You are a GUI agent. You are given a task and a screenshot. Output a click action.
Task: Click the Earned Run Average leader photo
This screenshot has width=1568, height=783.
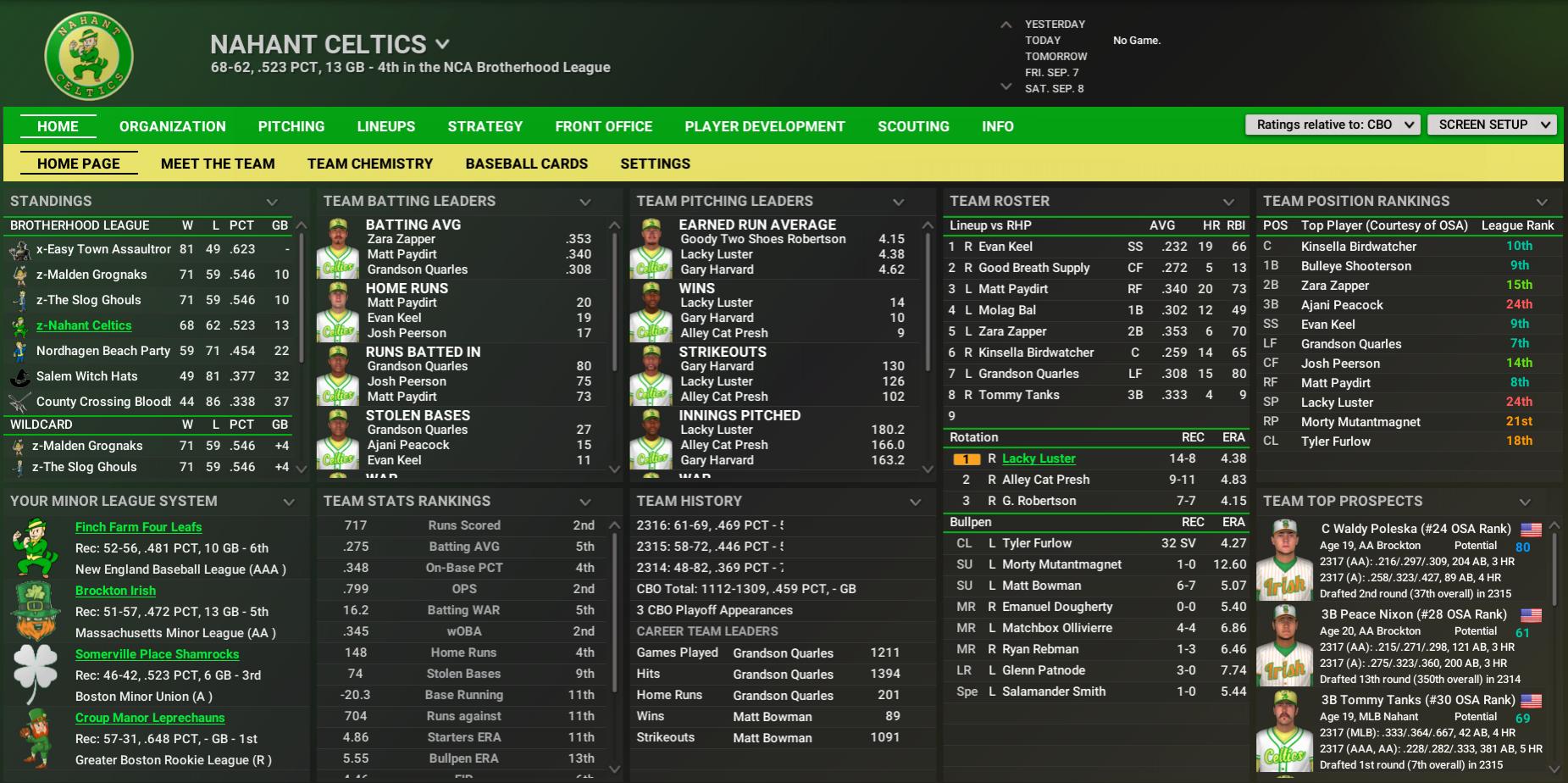coord(651,248)
